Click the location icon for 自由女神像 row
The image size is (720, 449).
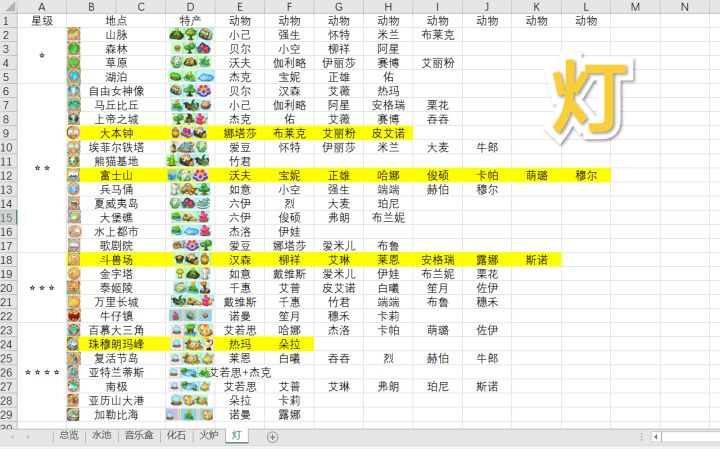pyautogui.click(x=73, y=91)
